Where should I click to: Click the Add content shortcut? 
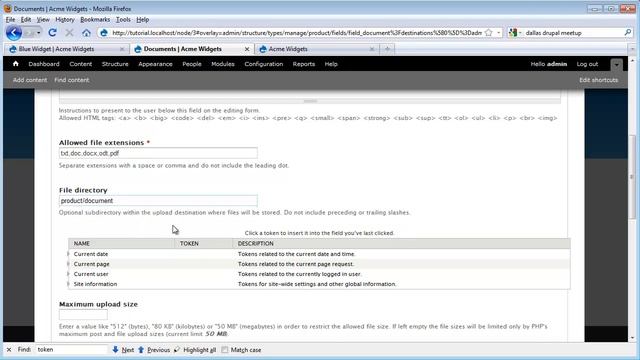(x=30, y=80)
